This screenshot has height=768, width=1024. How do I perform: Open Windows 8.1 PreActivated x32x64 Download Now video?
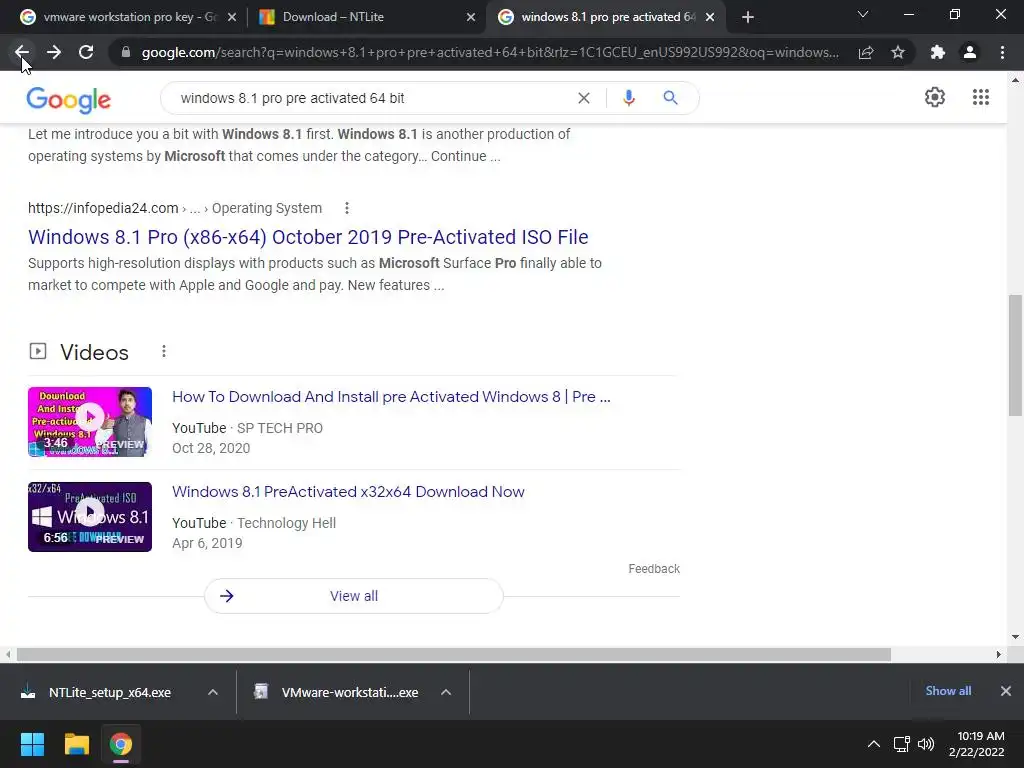point(348,492)
